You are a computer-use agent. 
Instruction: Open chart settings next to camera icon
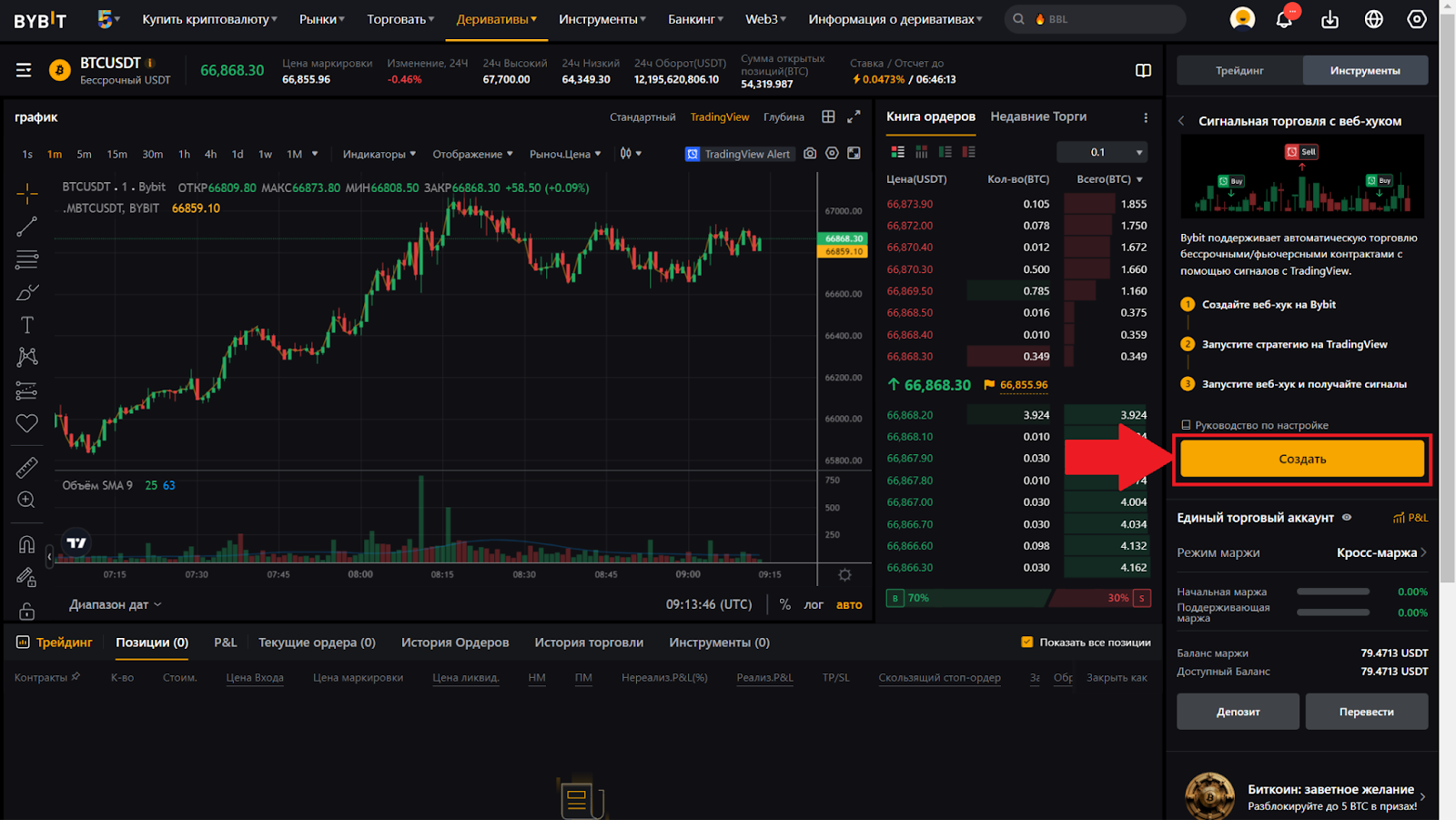point(832,154)
